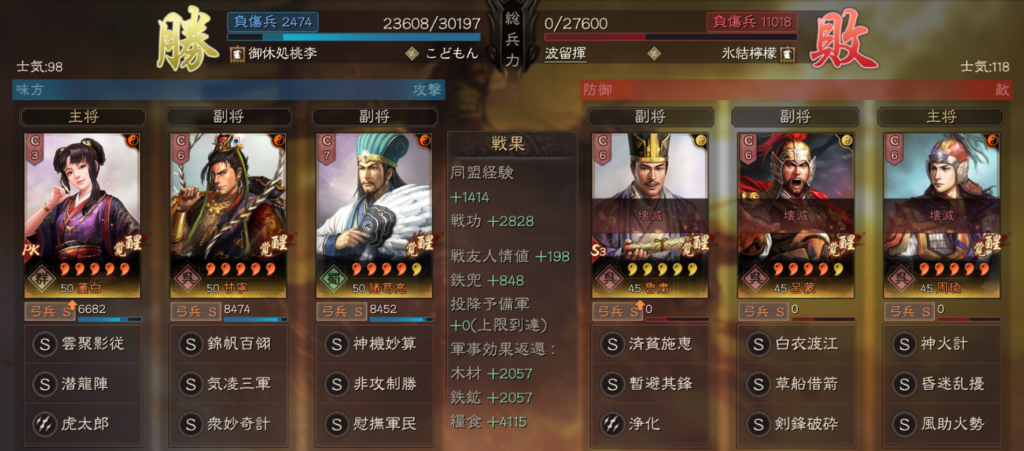Click the 呂蒙 general portrait card
The height and width of the screenshot is (451, 1024).
[x=796, y=215]
